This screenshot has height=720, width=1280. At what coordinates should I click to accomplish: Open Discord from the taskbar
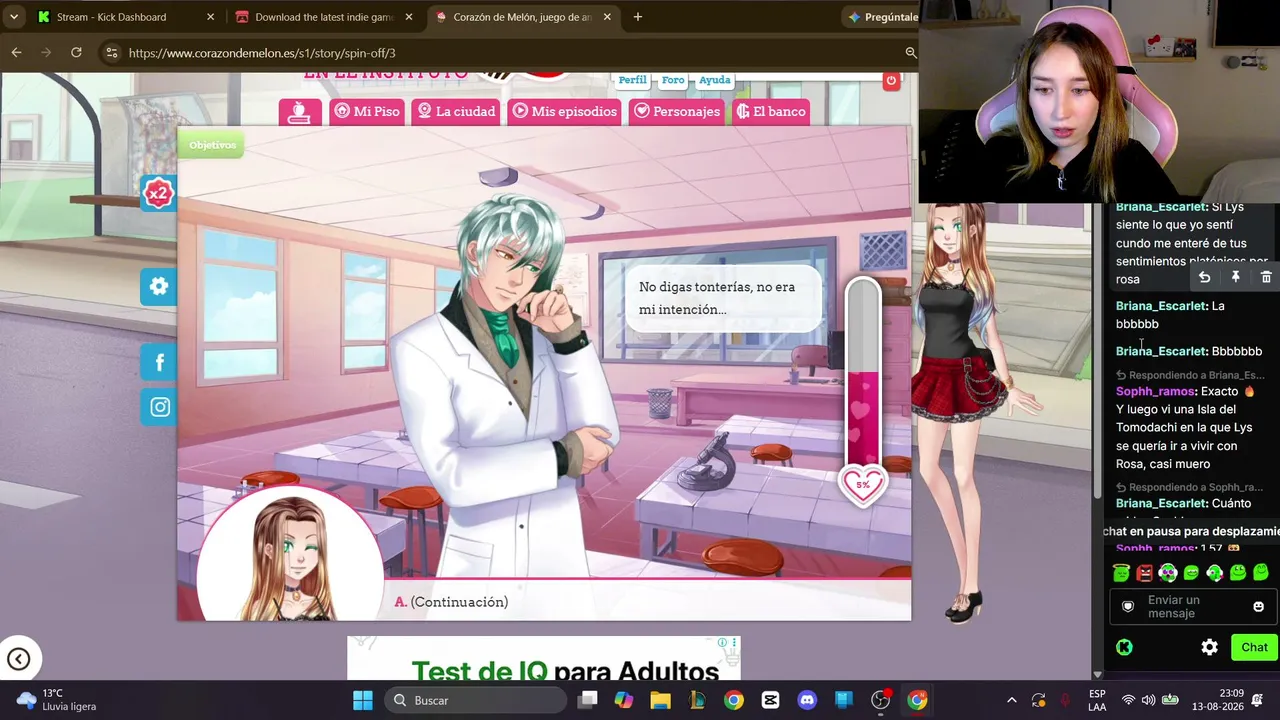(807, 700)
